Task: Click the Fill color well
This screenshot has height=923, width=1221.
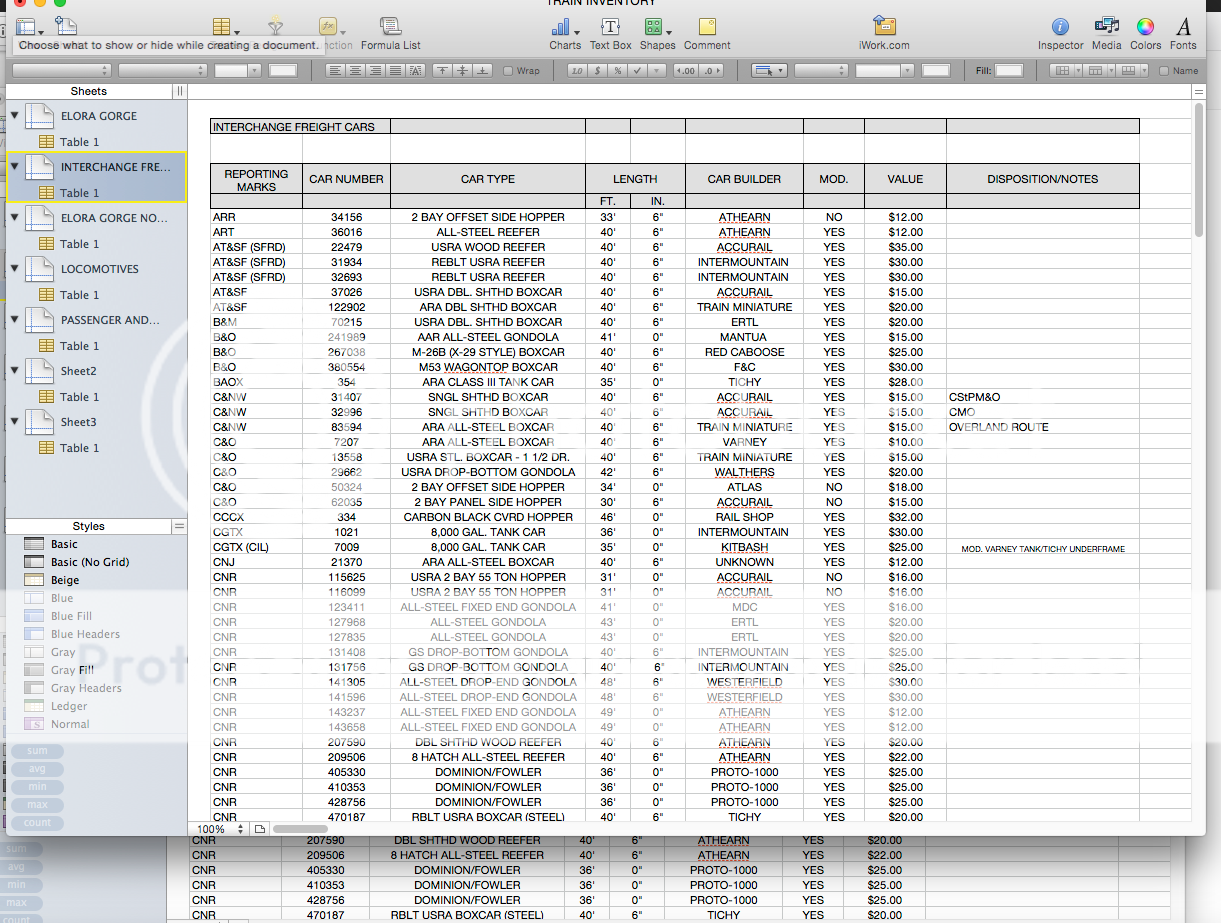Action: pyautogui.click(x=1009, y=70)
